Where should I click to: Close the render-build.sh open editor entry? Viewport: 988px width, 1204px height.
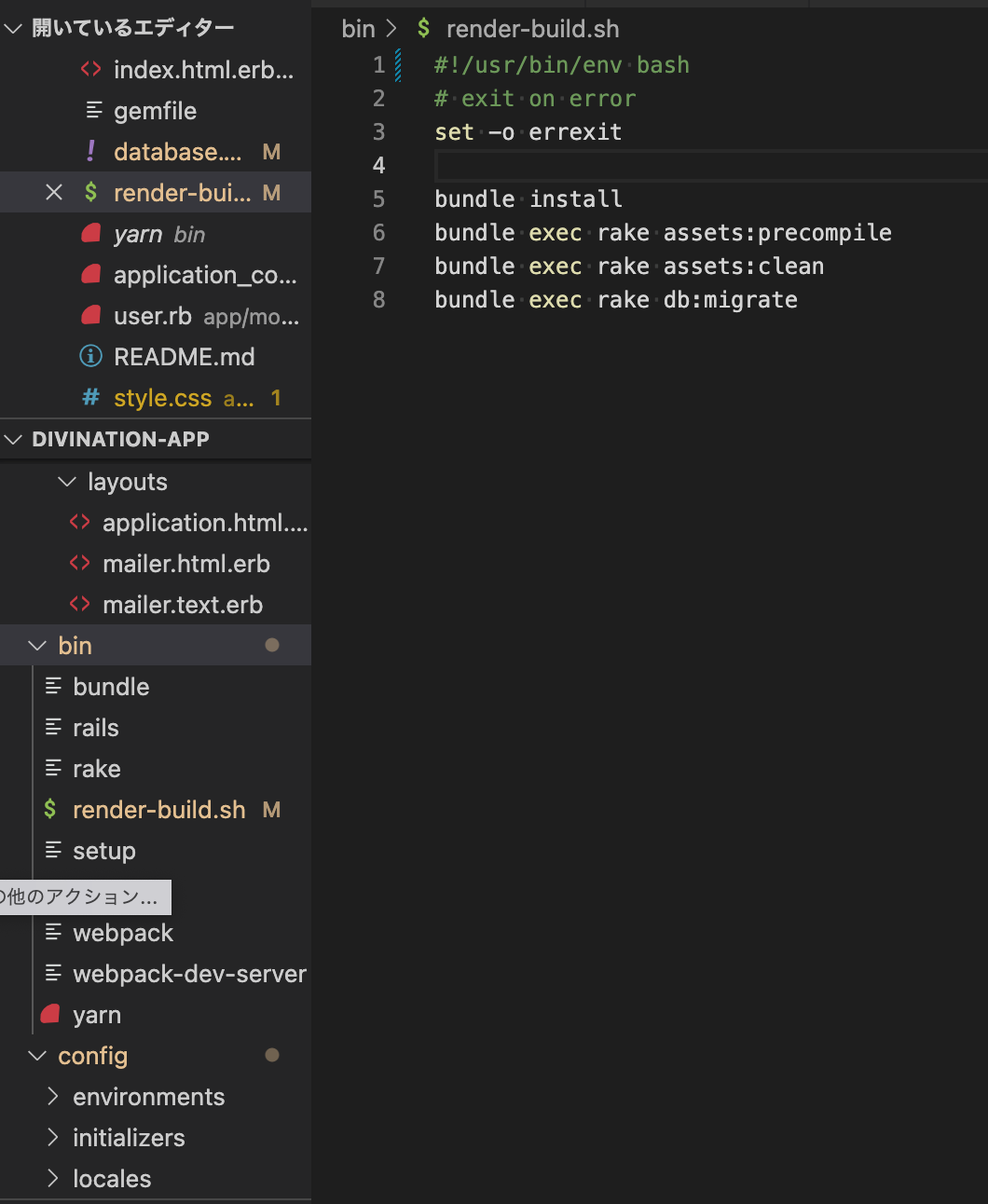point(54,193)
